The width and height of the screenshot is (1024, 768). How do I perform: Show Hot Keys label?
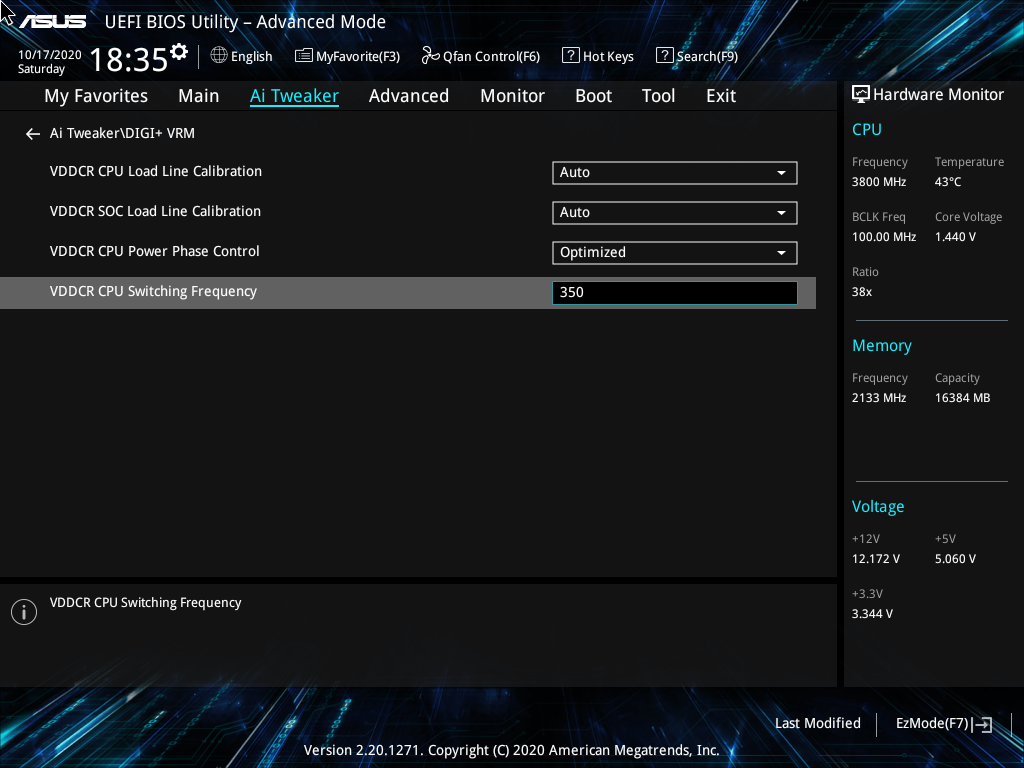(608, 57)
